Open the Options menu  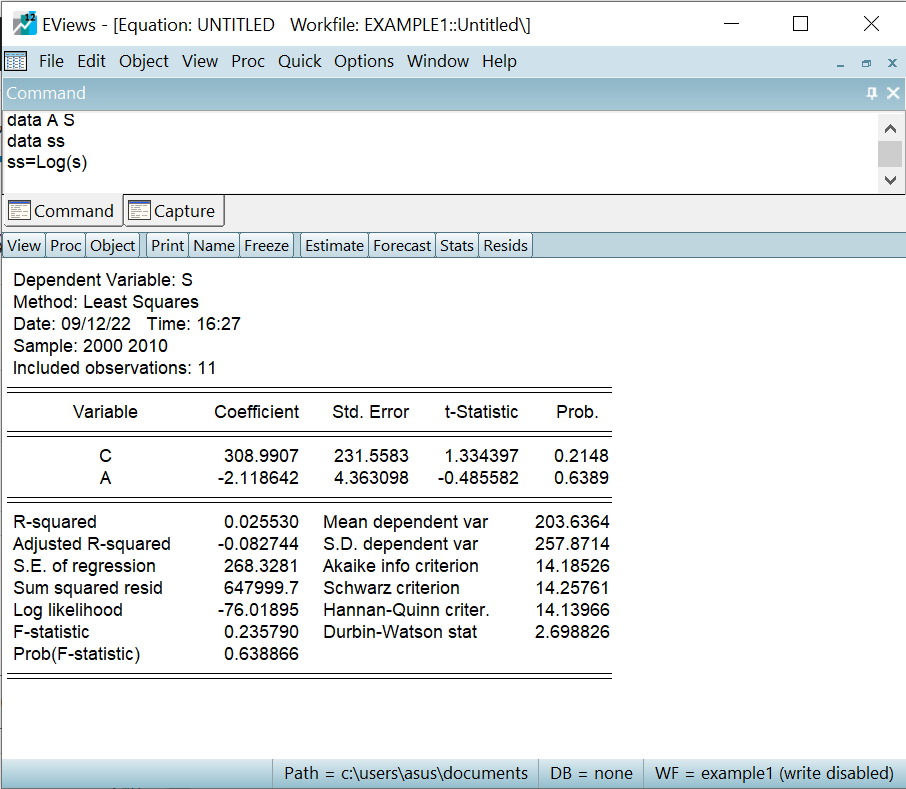pos(364,61)
